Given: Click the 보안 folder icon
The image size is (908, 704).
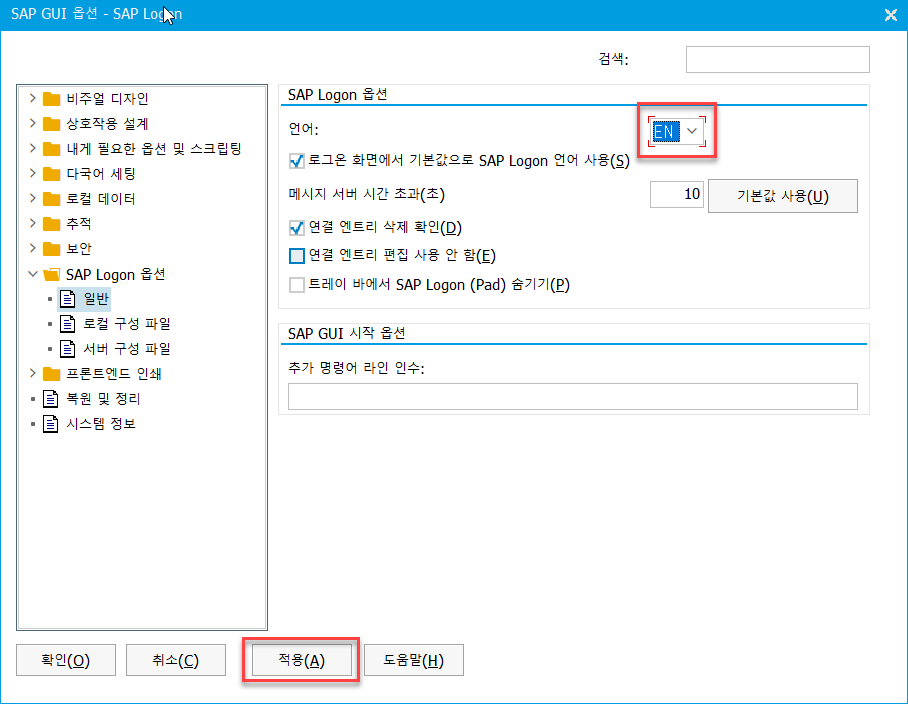Looking at the screenshot, I should point(52,248).
